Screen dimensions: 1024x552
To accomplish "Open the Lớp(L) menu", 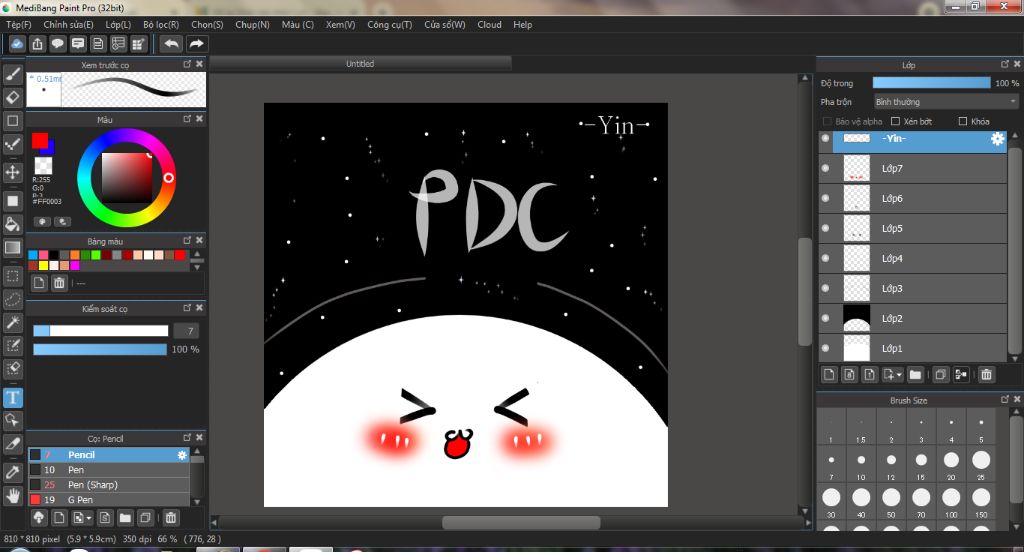I will [x=118, y=25].
